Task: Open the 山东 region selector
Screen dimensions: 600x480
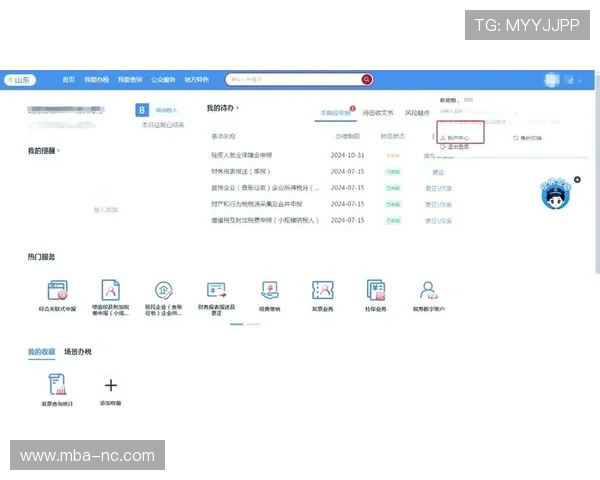Action: tap(20, 80)
